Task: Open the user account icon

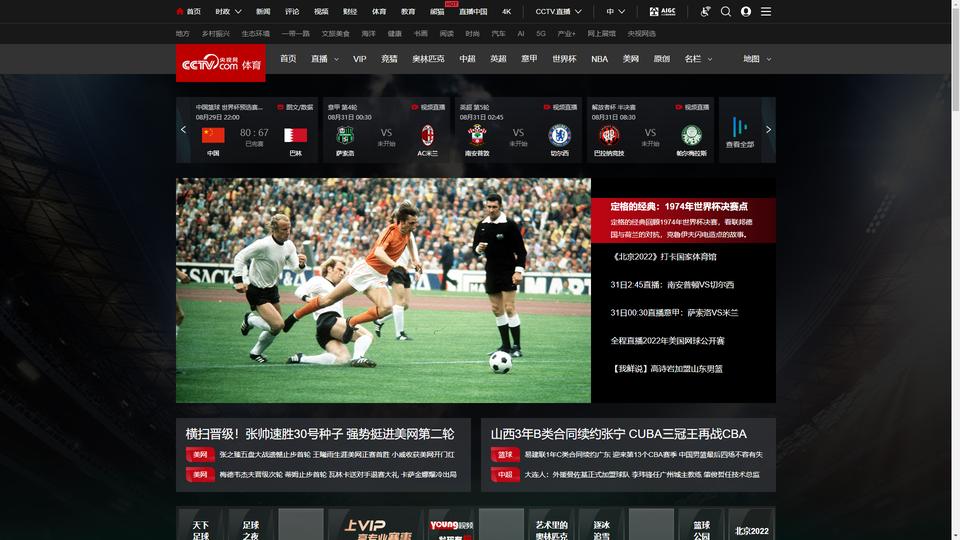Action: pyautogui.click(x=746, y=12)
